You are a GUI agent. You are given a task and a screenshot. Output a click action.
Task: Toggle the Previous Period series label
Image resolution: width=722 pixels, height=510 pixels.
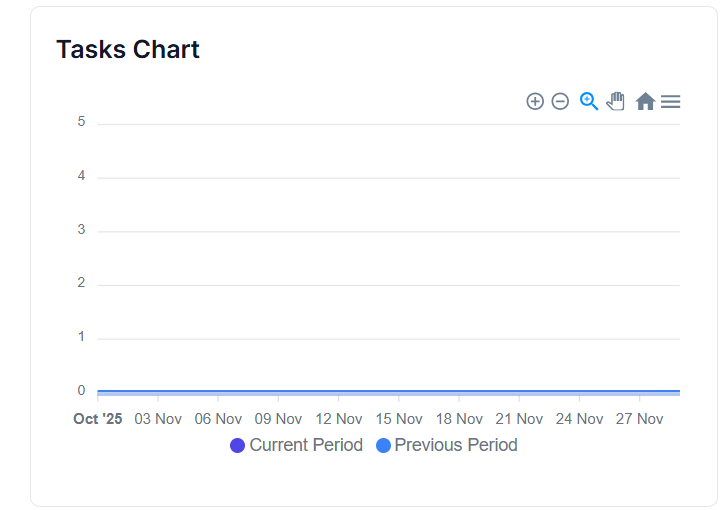click(x=456, y=445)
